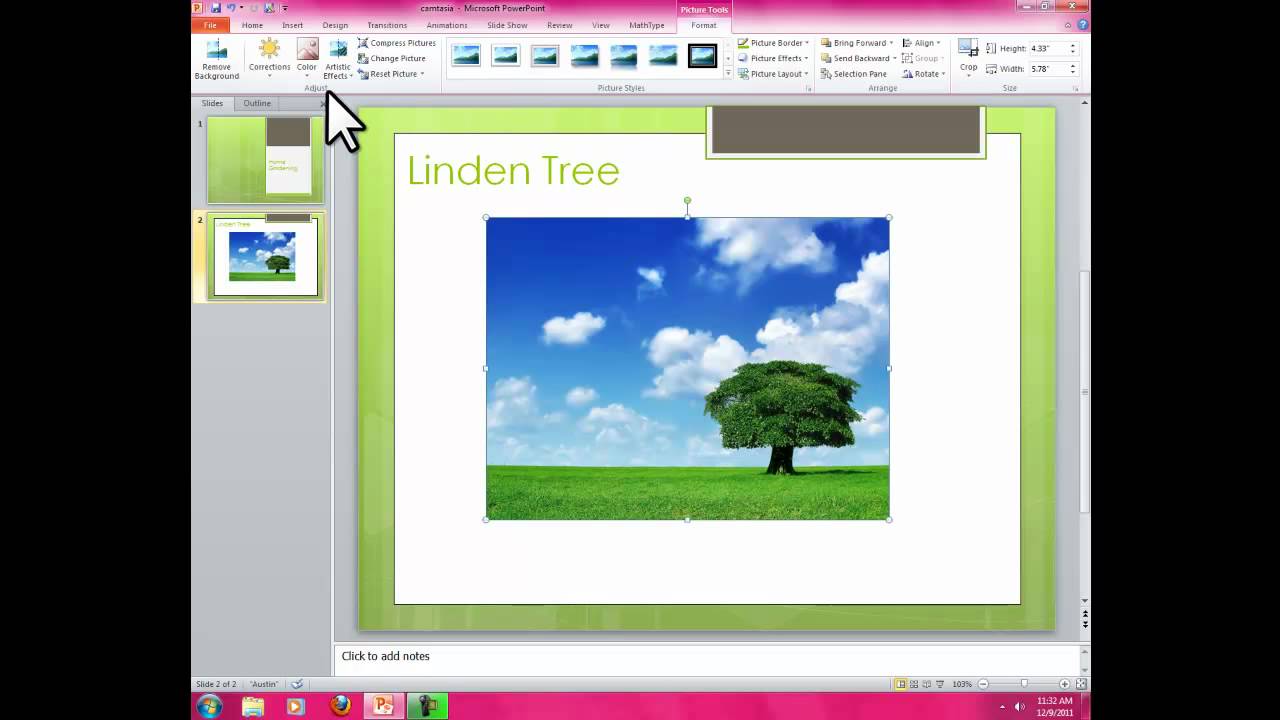Apply the black double-frame picture style
The image size is (1280, 720).
point(702,56)
